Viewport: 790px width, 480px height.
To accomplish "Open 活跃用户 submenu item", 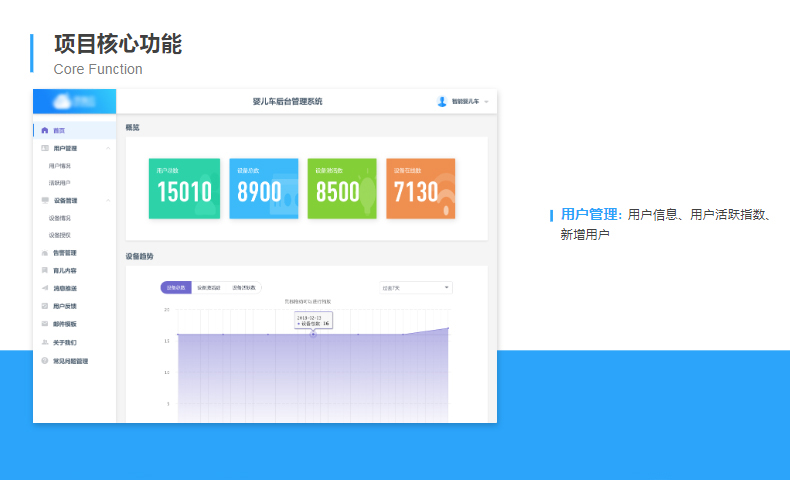I will point(60,183).
